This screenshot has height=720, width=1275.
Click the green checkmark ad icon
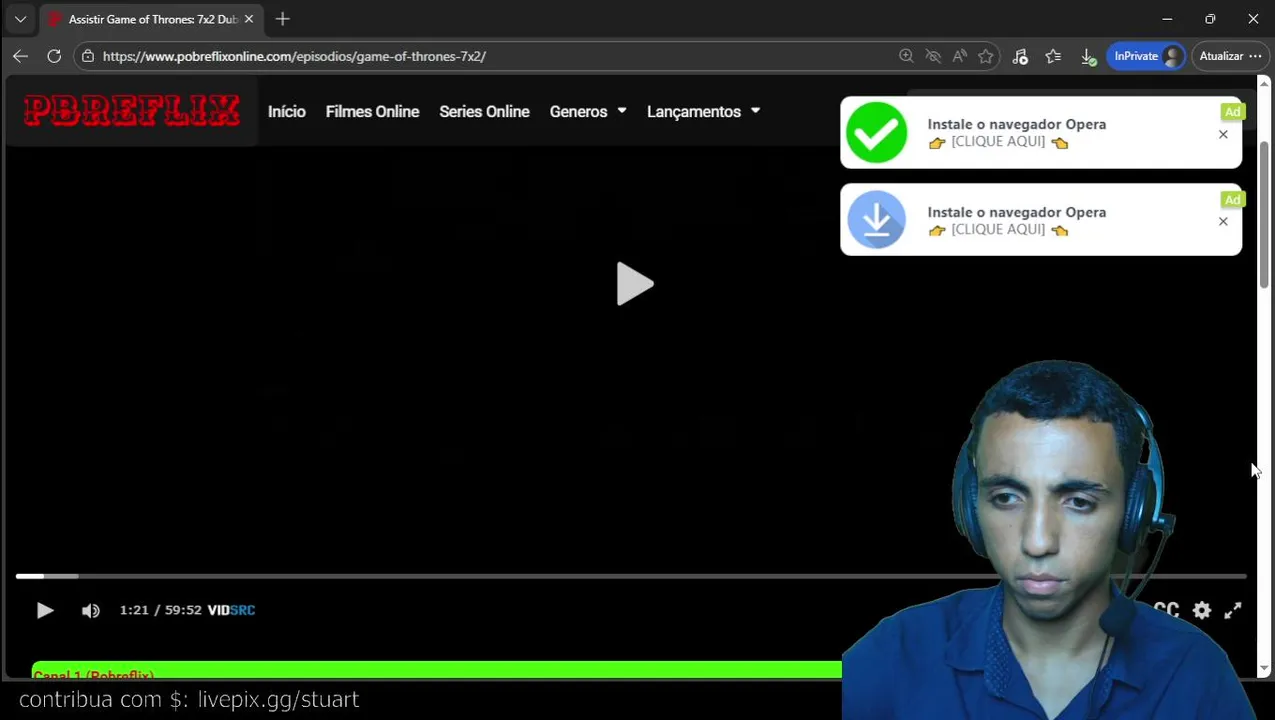(x=877, y=132)
